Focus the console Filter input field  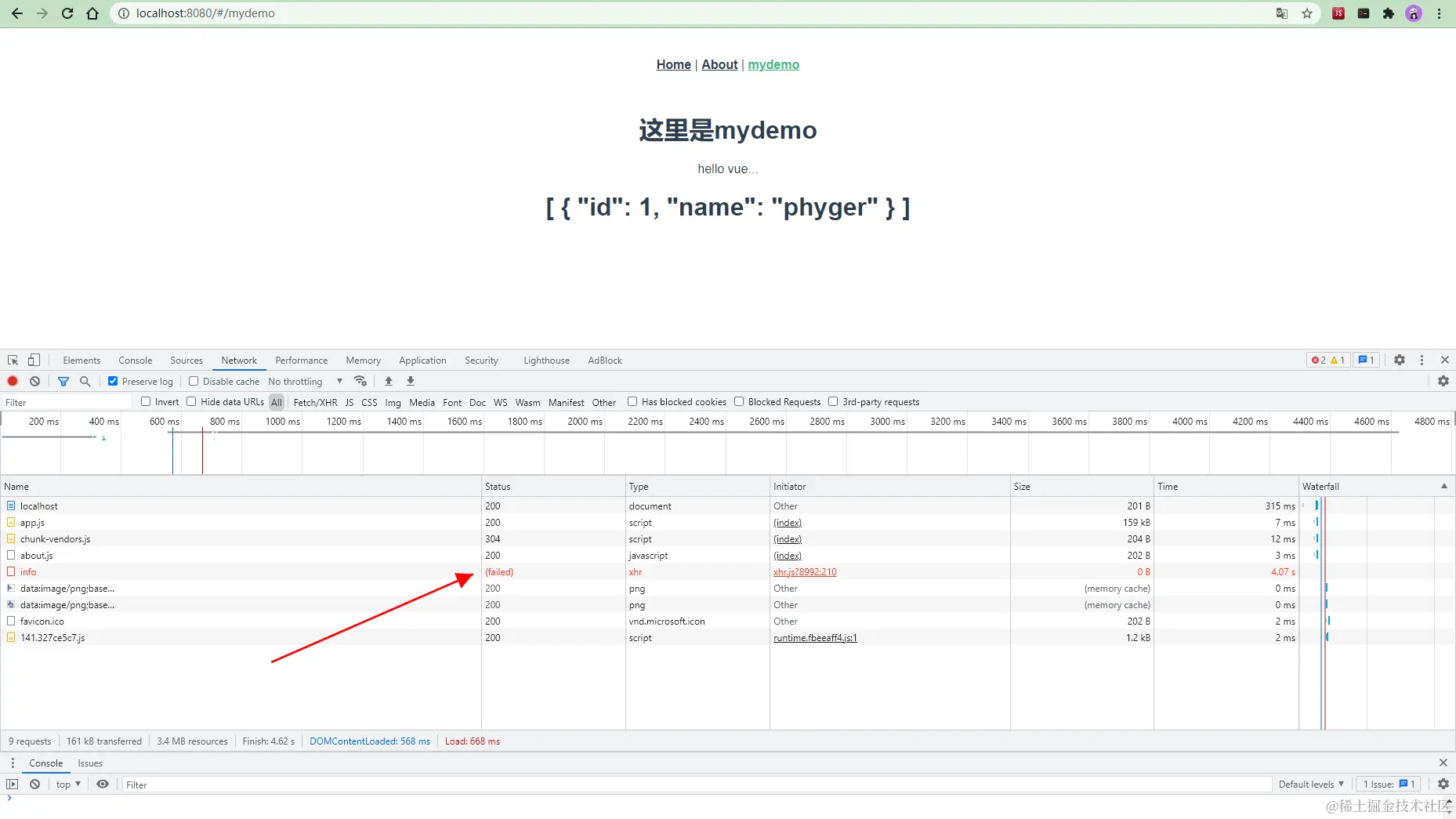coord(697,785)
